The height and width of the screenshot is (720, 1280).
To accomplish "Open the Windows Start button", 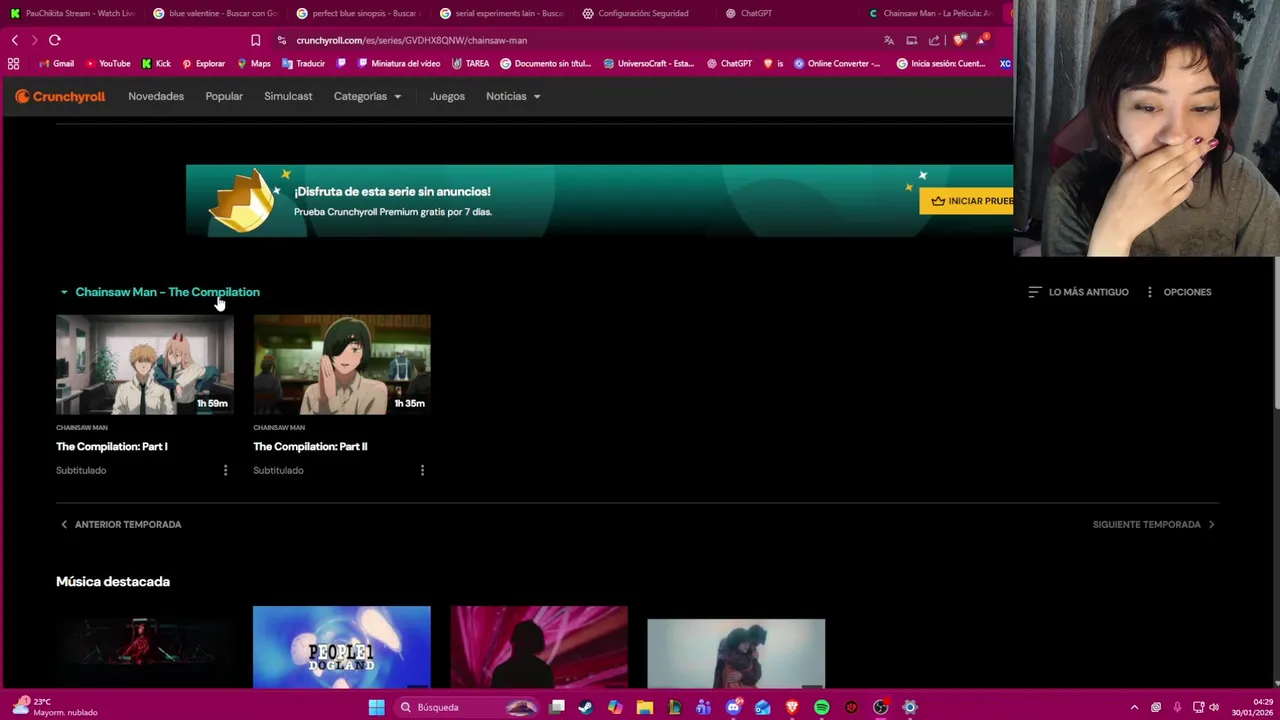I will [376, 707].
